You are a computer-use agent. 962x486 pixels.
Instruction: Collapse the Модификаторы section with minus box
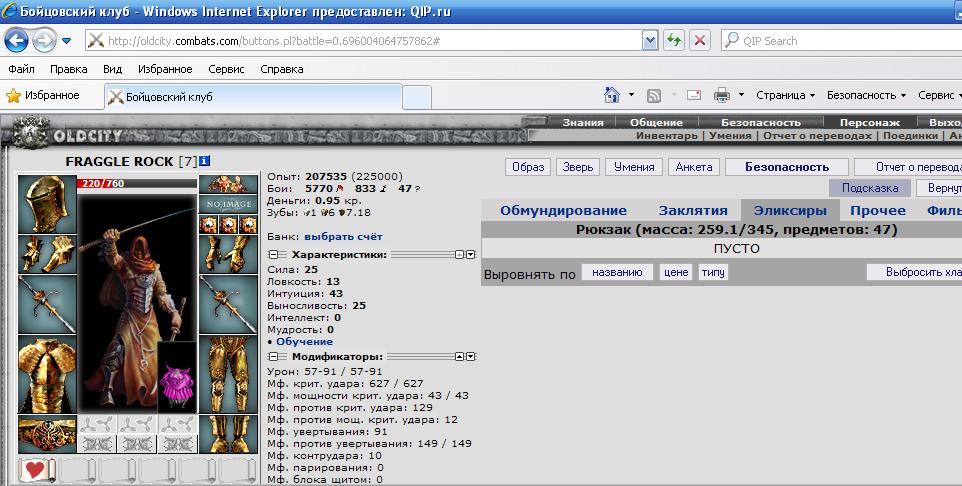click(274, 357)
